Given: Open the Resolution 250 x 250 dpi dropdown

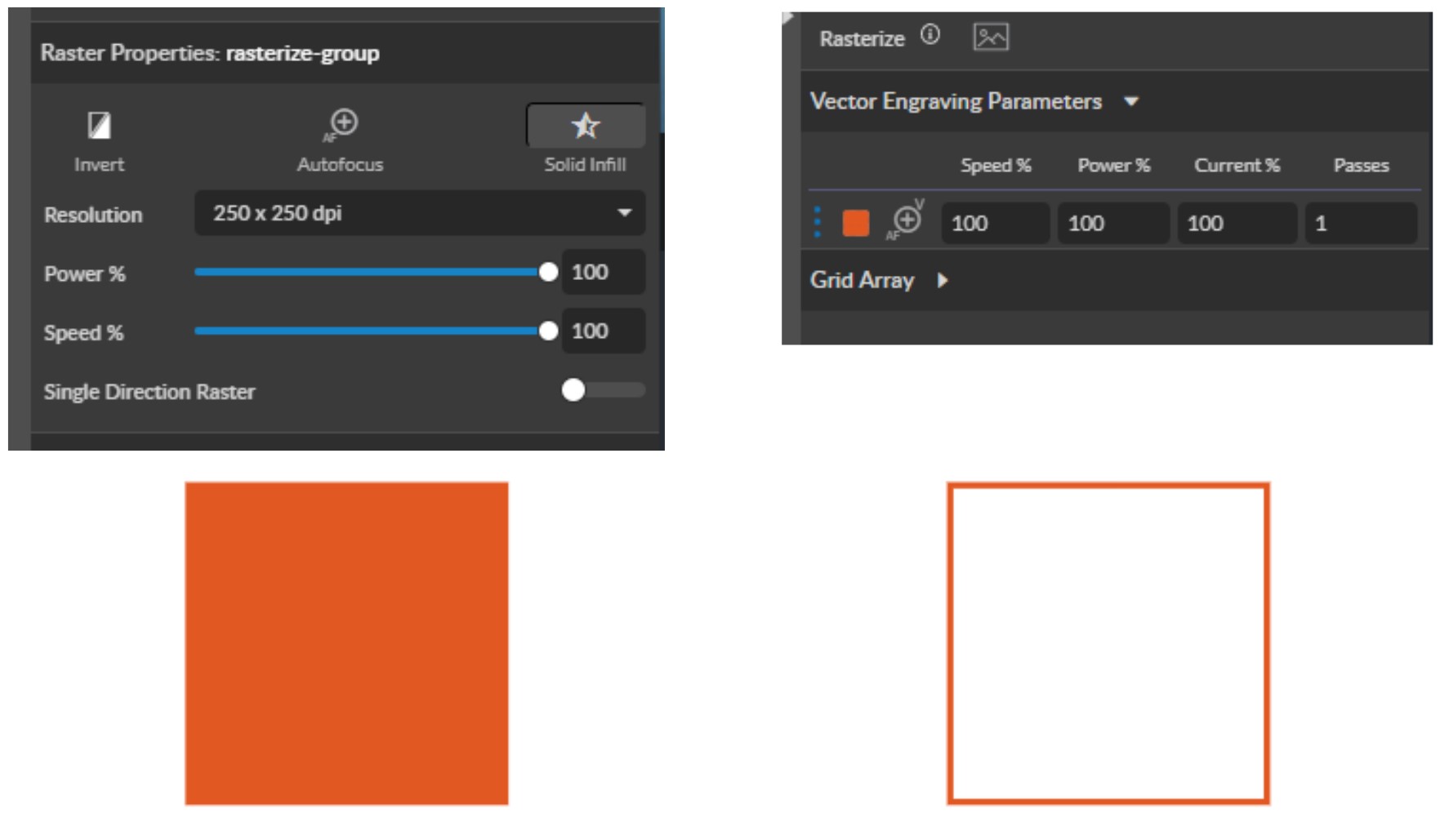Looking at the screenshot, I should pyautogui.click(x=419, y=213).
